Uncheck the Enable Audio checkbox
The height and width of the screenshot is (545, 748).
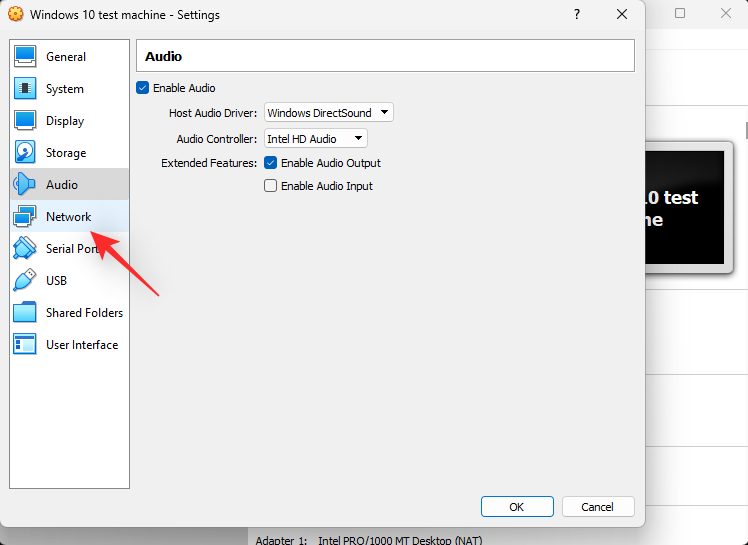coord(142,88)
